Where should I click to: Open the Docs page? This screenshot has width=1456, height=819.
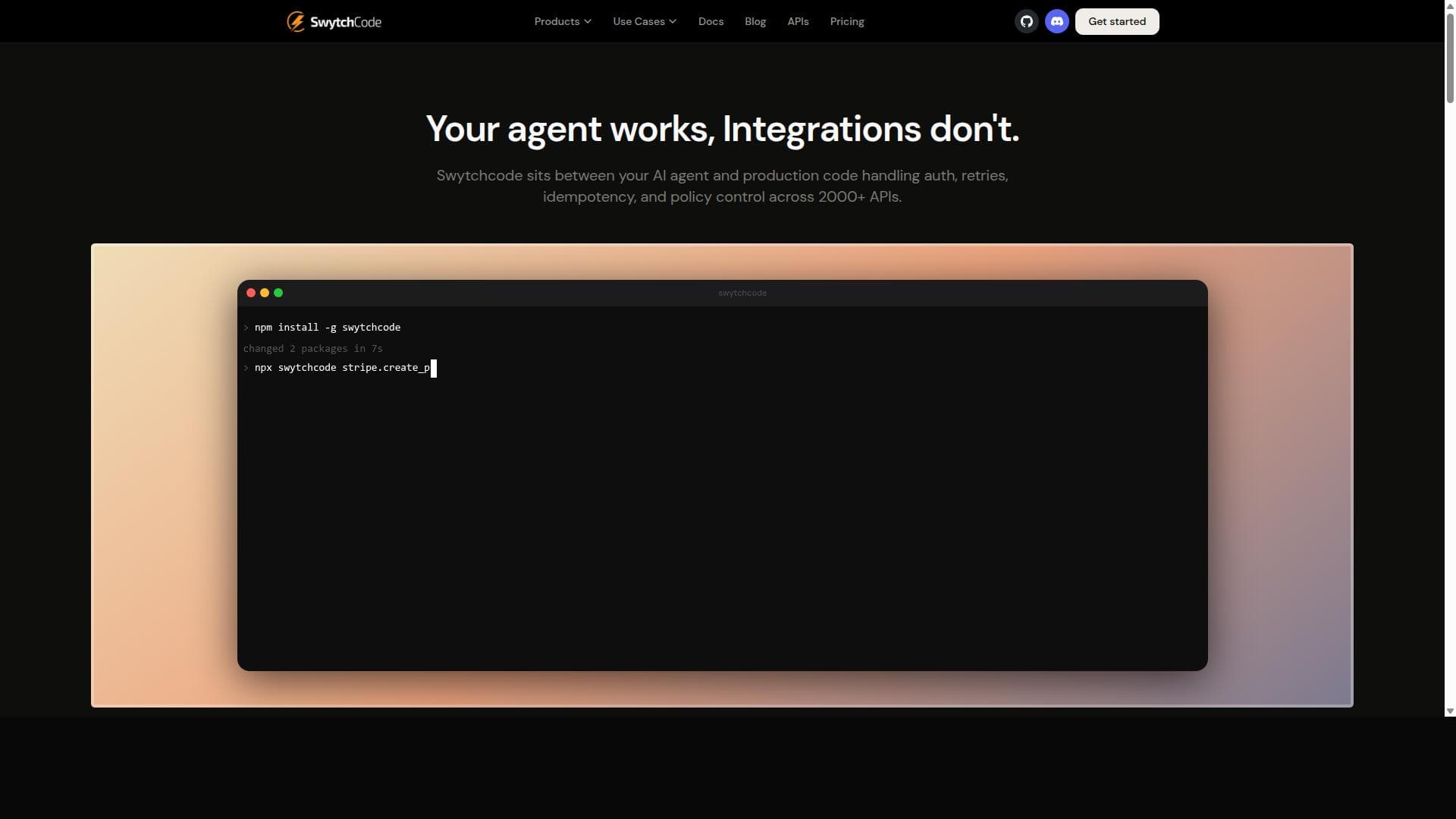coord(711,21)
